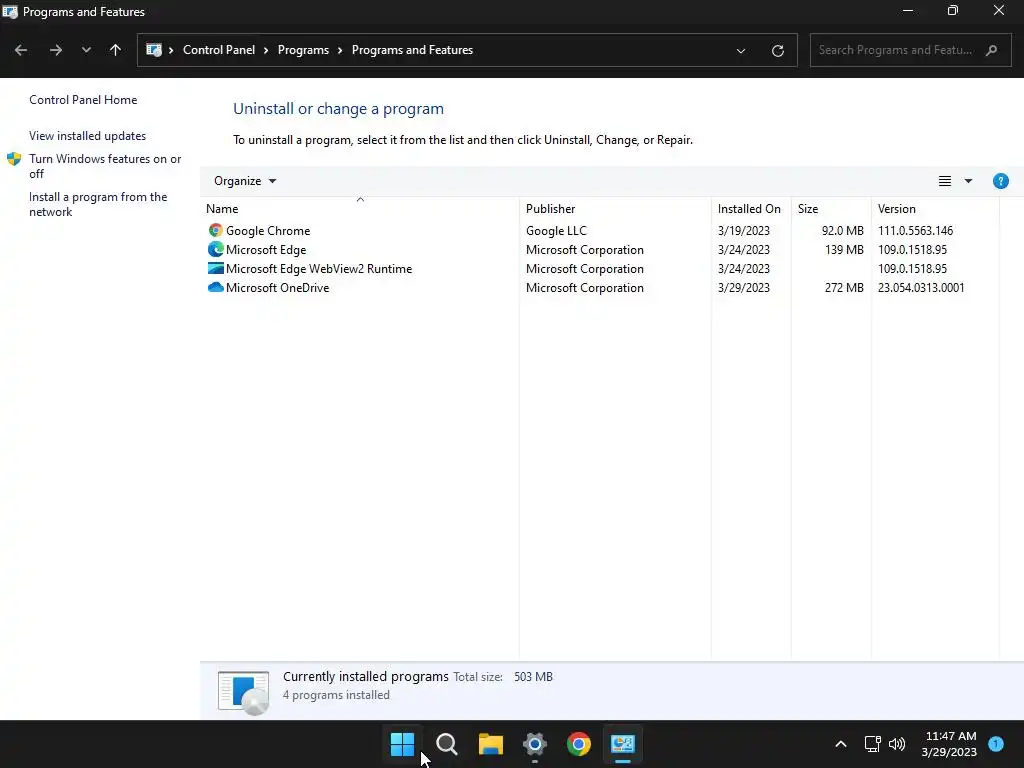The height and width of the screenshot is (768, 1024).
Task: Expand the chevron after Control Panel breadcrumb
Action: (266, 50)
